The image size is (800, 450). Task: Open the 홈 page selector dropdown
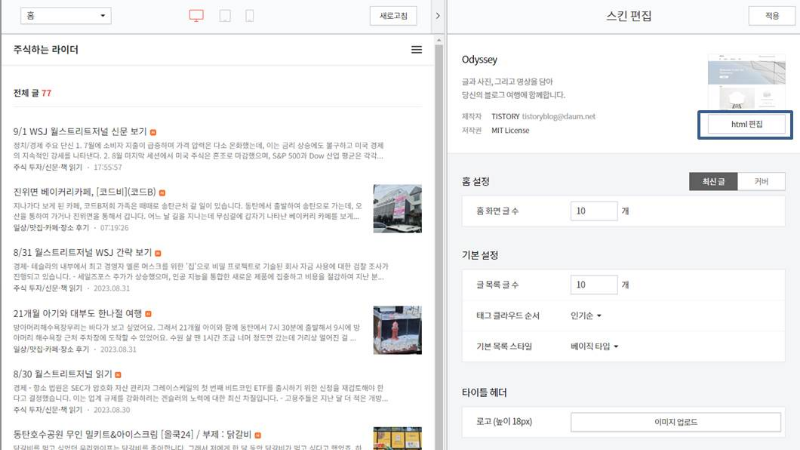click(66, 16)
